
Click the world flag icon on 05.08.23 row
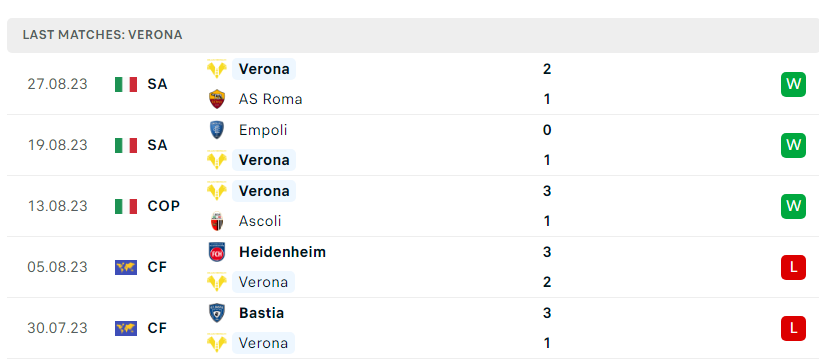(126, 268)
